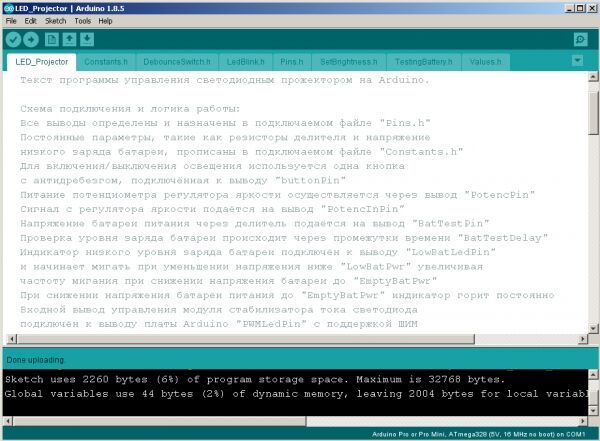600x441 pixels.
Task: Open the Help menu
Action: 105,21
